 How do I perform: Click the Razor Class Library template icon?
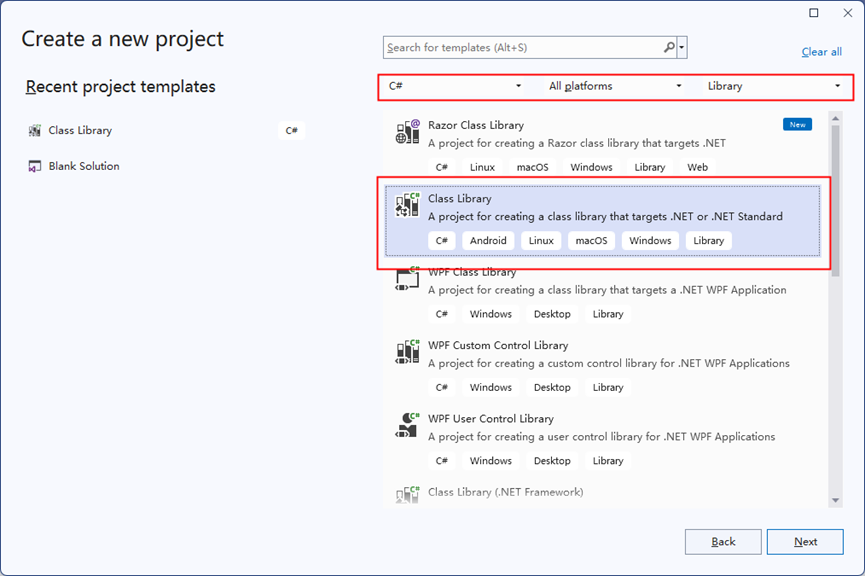408,132
